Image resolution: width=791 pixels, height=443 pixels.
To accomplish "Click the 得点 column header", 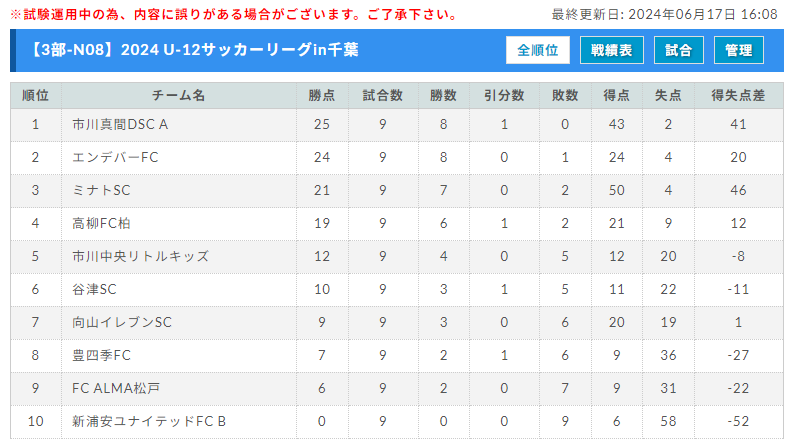I will 616,95.
